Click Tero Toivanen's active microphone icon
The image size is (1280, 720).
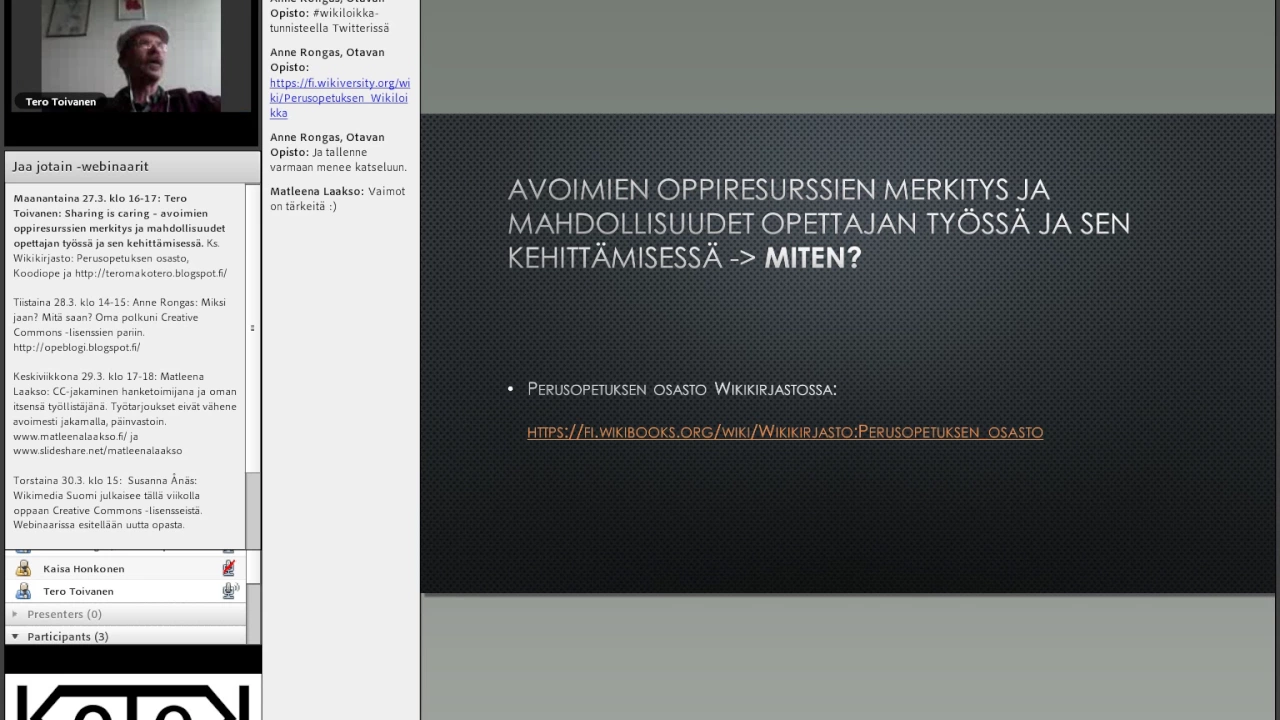coord(230,591)
